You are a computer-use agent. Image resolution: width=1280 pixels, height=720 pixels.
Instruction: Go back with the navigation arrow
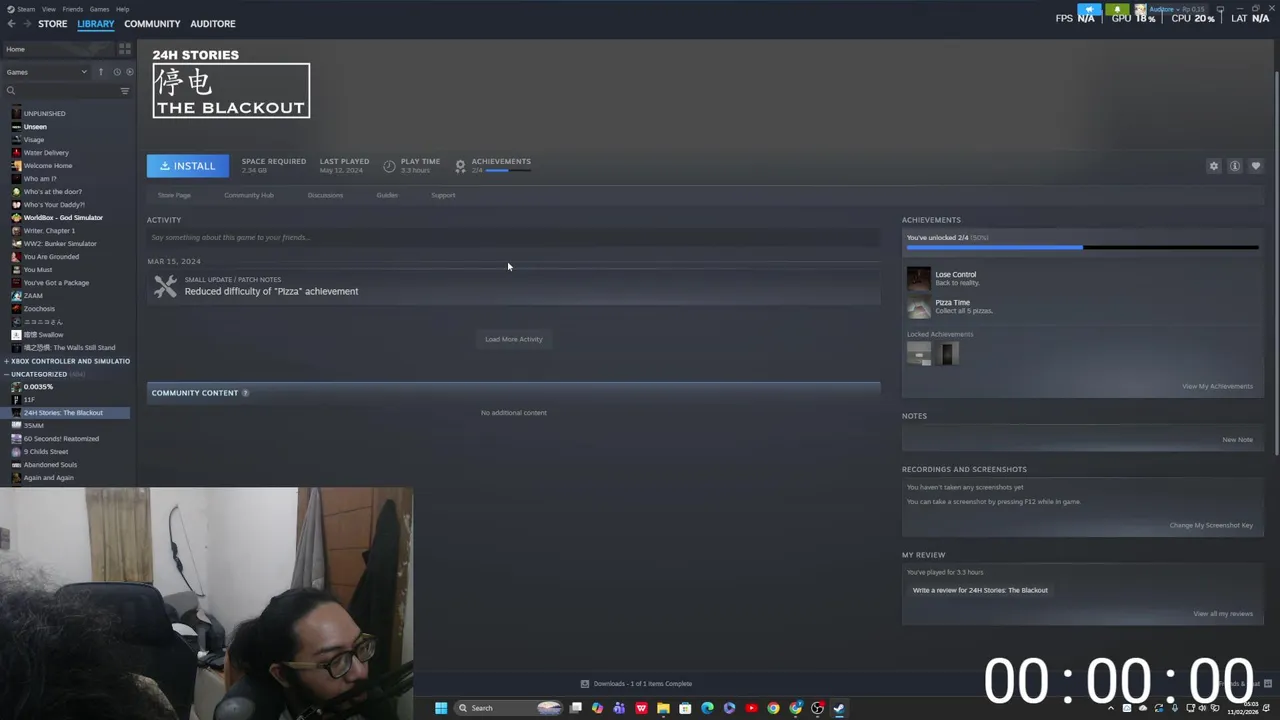[x=11, y=24]
